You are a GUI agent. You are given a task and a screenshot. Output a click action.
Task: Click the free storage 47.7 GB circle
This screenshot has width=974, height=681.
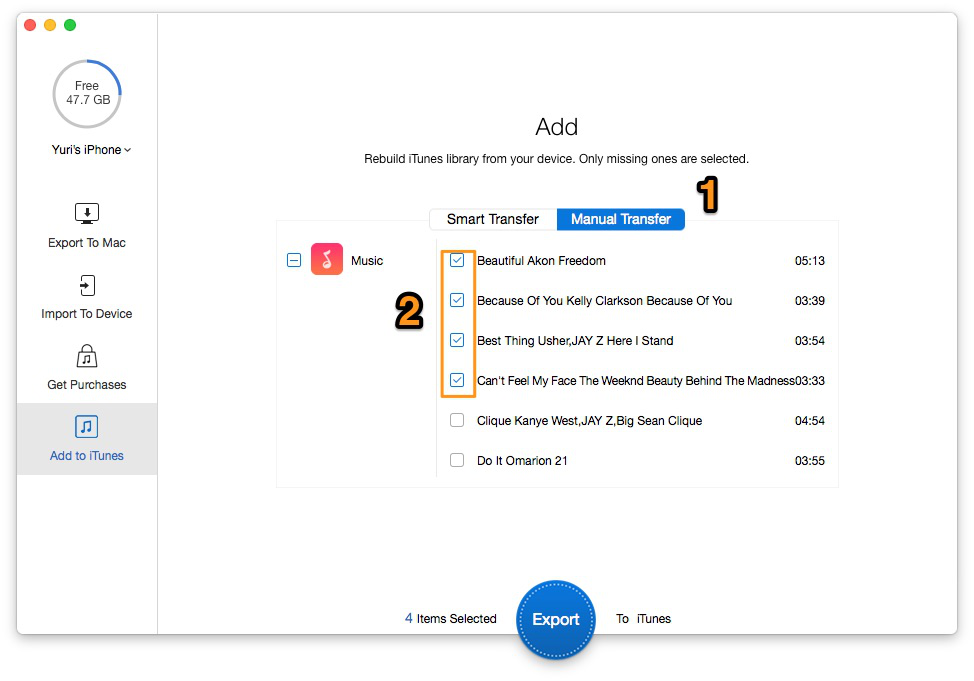point(87,93)
